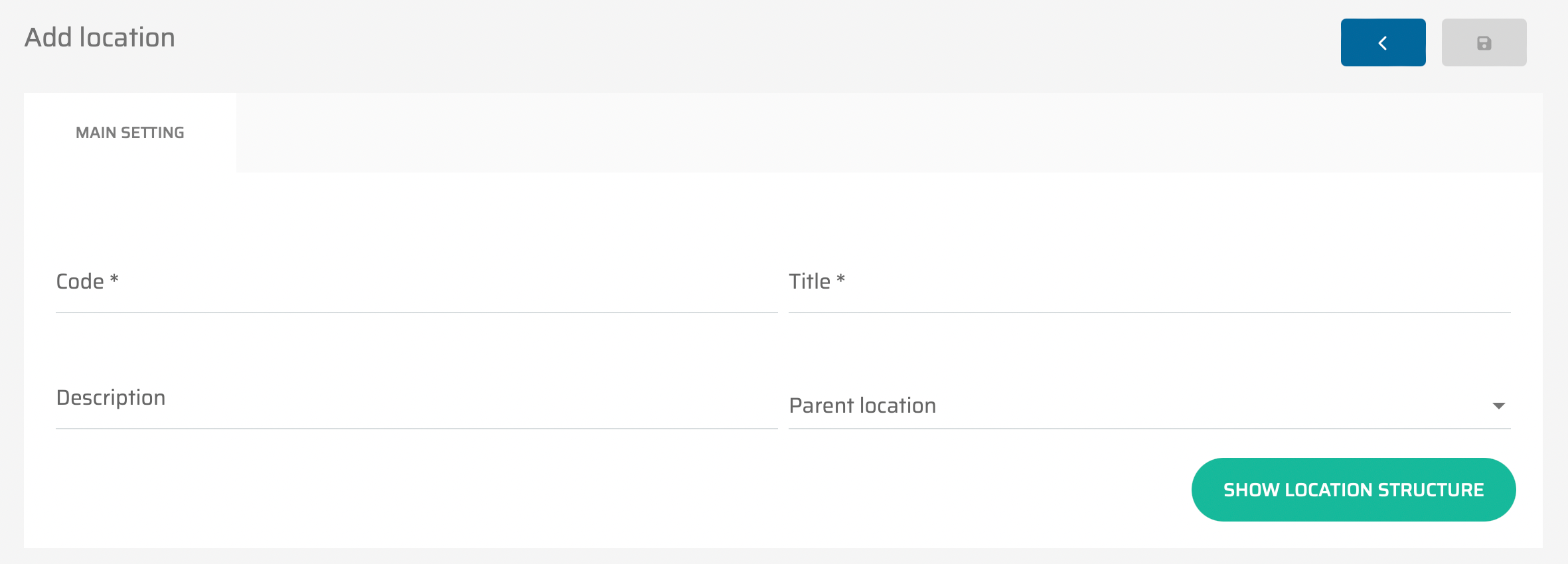Click the asterisk next to Code
Screen dimensions: 1568x564
tap(114, 279)
